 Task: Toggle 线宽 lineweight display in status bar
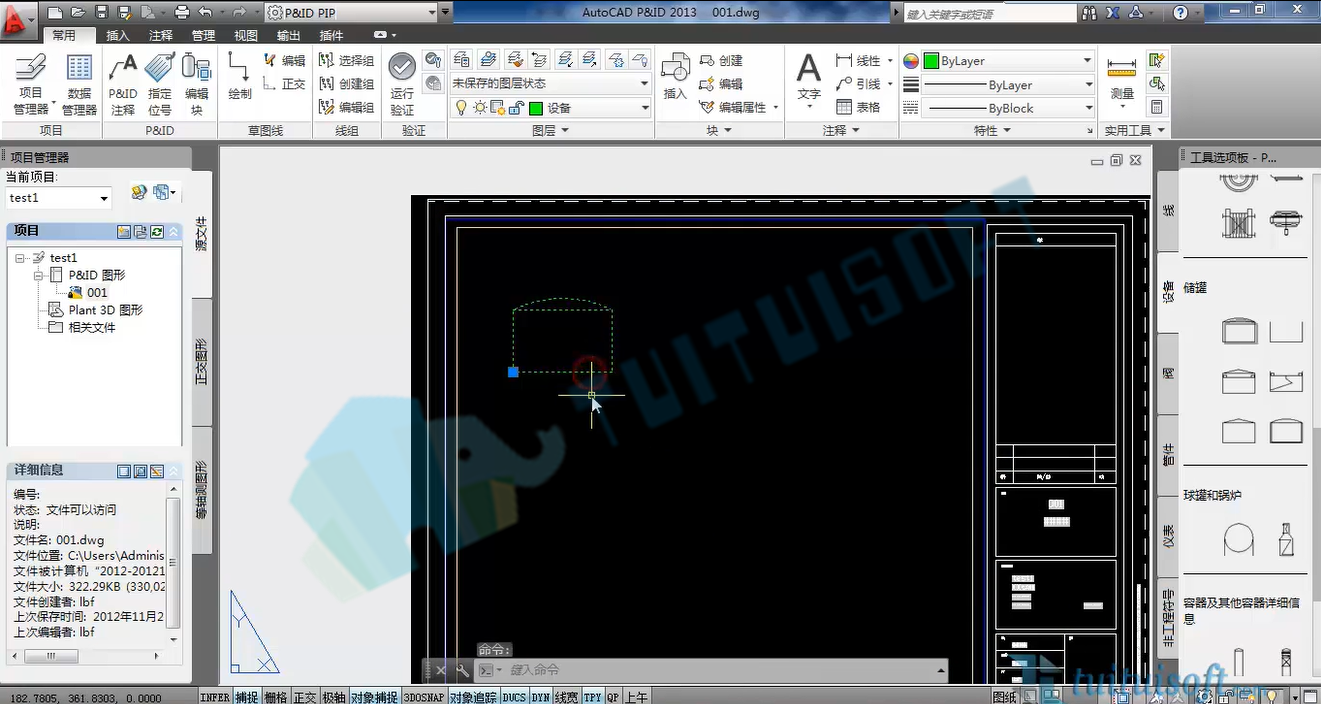click(x=566, y=697)
